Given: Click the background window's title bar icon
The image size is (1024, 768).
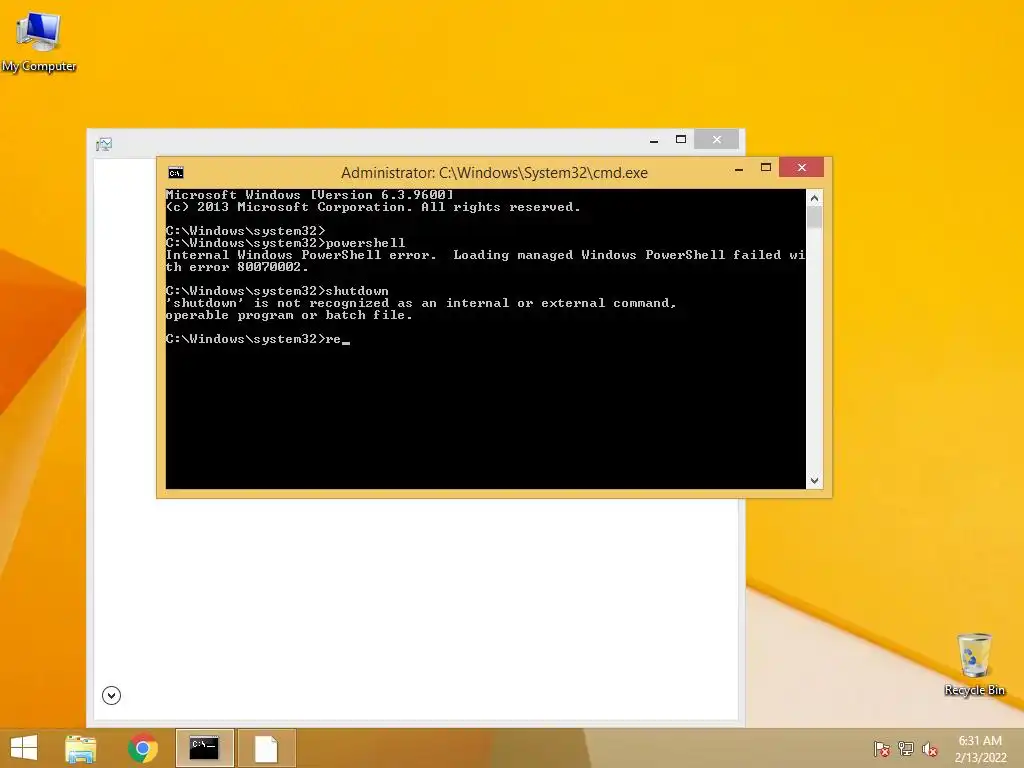Looking at the screenshot, I should [x=104, y=144].
